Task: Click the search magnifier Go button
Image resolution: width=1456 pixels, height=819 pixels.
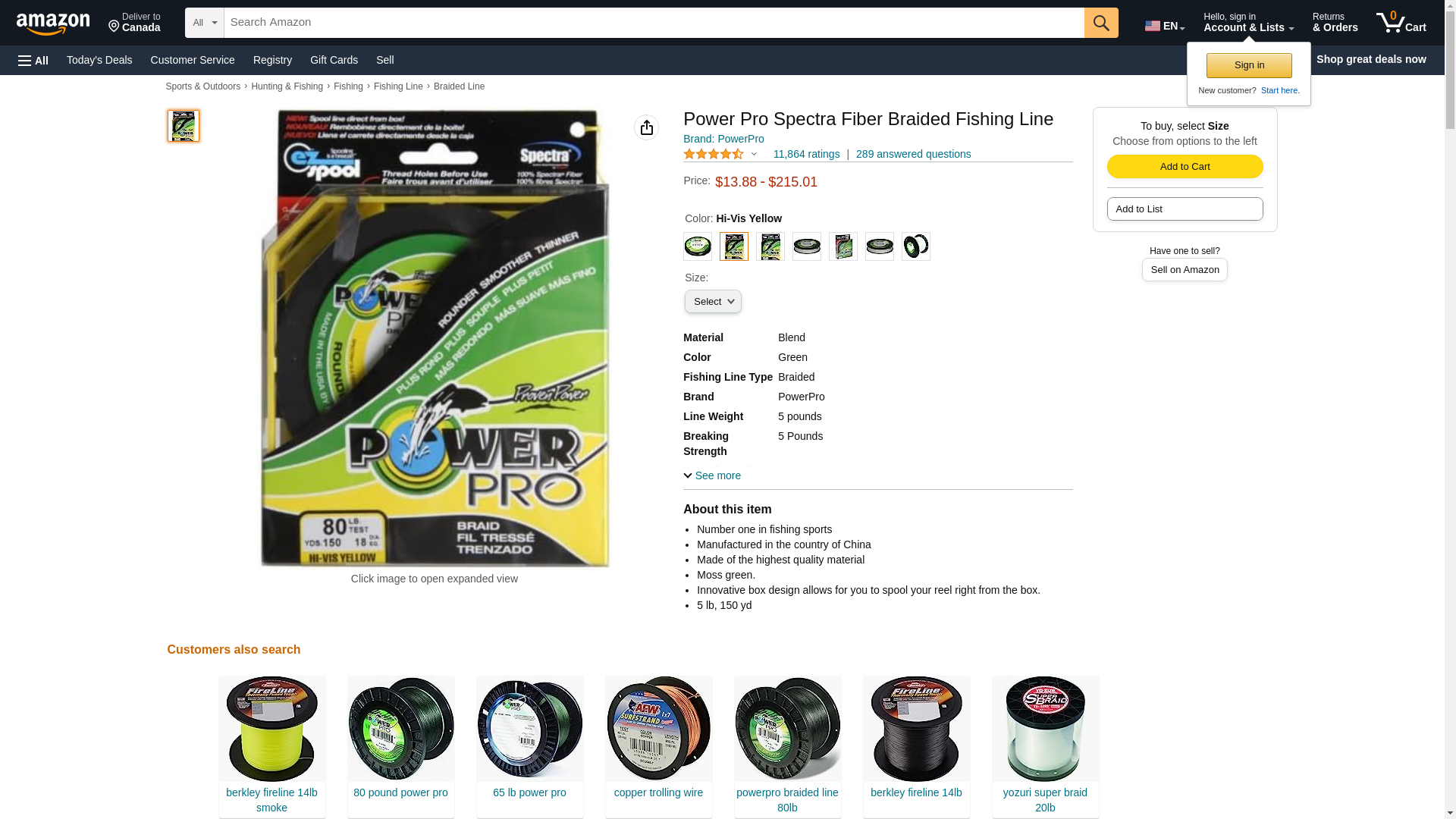Action: point(1101,23)
